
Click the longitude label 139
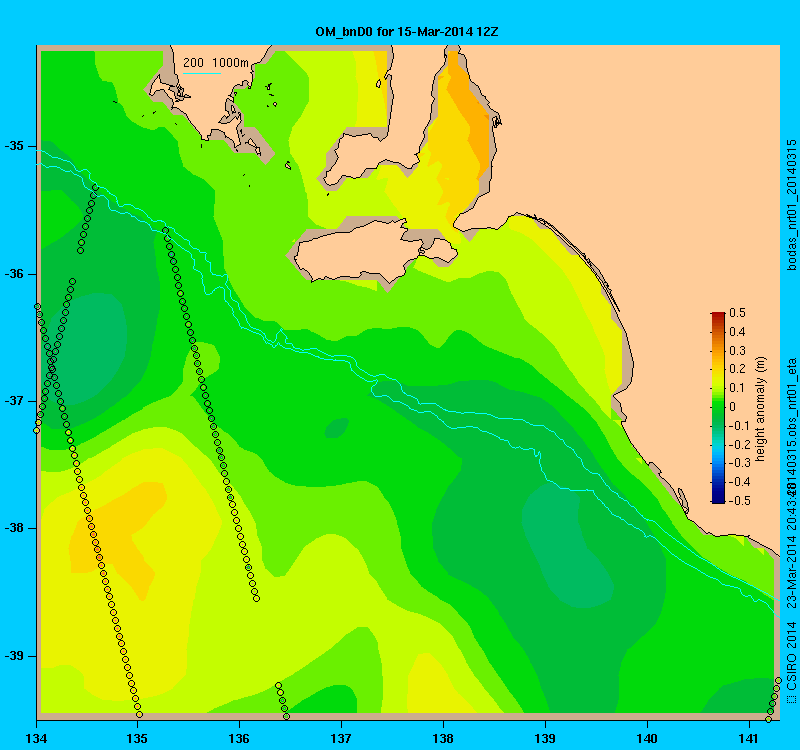545,737
